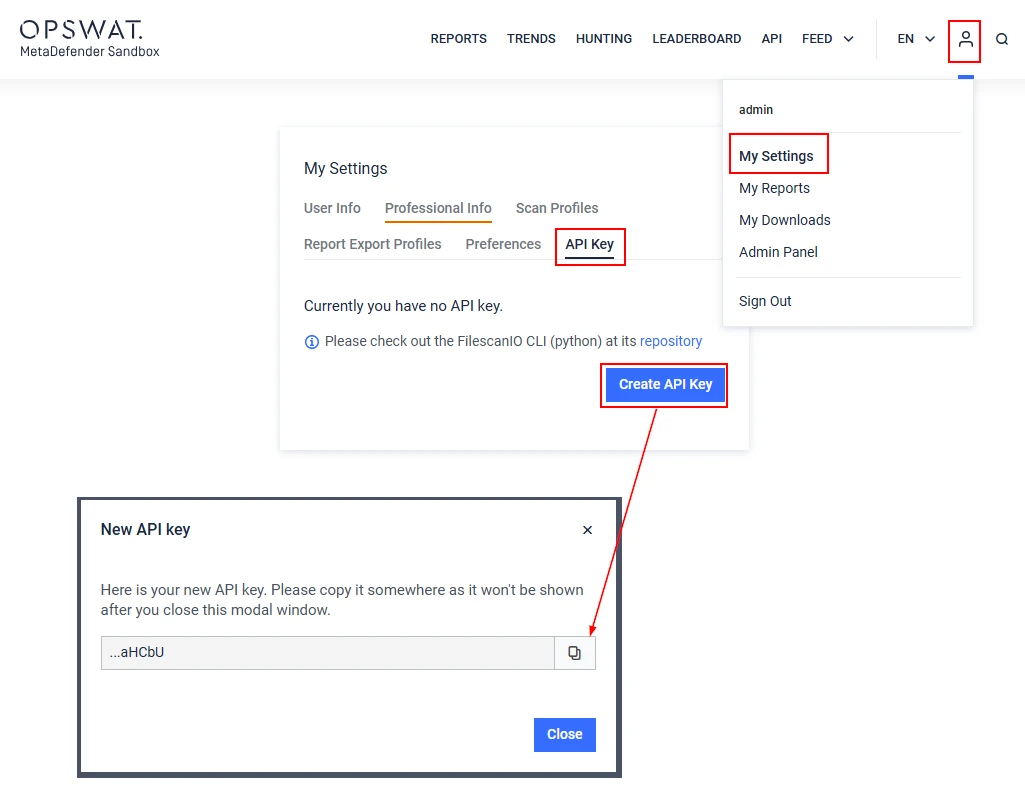Image resolution: width=1025 pixels, height=810 pixels.
Task: Click the admin username in the dropdown
Action: pos(756,110)
